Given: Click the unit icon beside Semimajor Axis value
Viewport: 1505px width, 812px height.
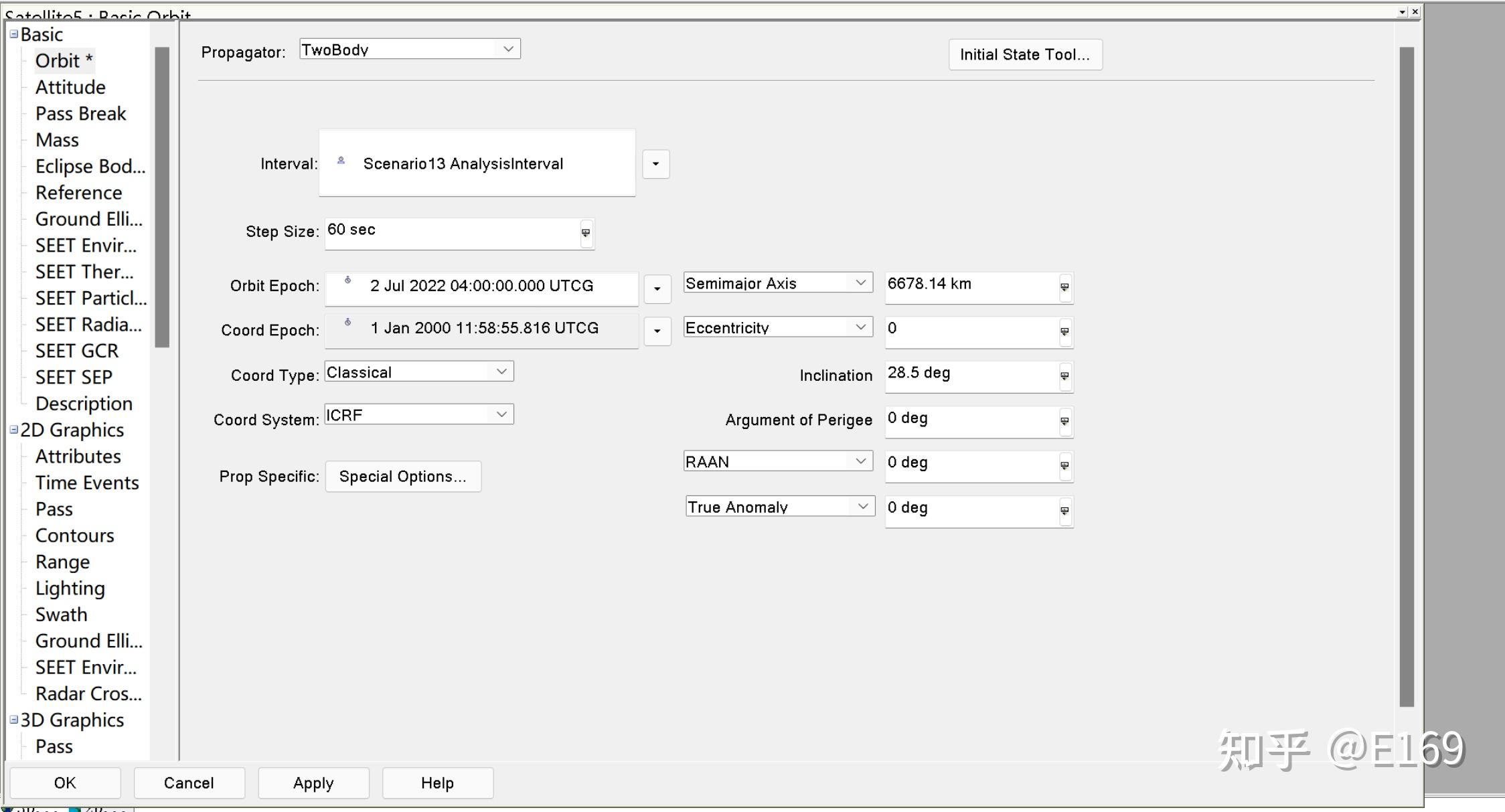Looking at the screenshot, I should (1064, 287).
